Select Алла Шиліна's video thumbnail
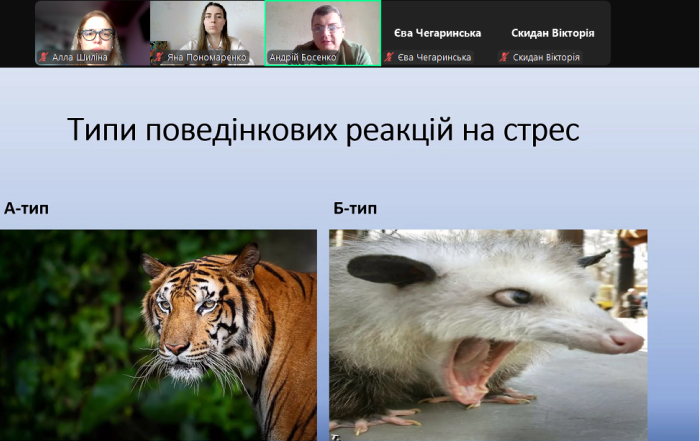Image resolution: width=700 pixels, height=441 pixels. point(92,30)
